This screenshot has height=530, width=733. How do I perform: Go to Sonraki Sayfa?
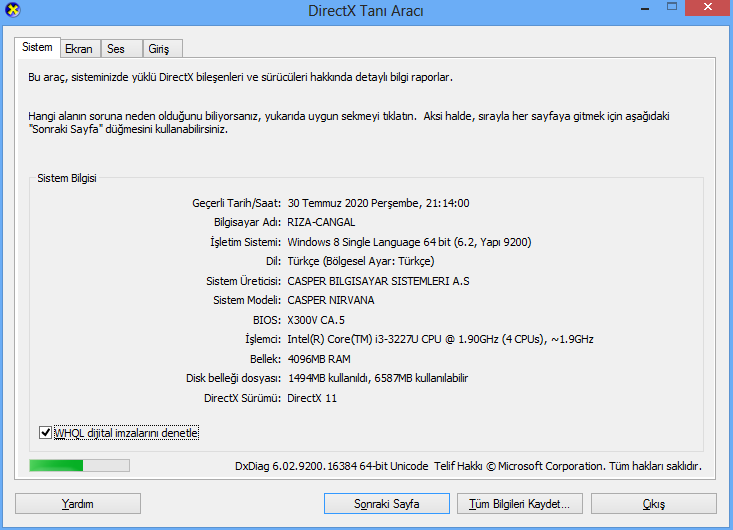(x=387, y=504)
